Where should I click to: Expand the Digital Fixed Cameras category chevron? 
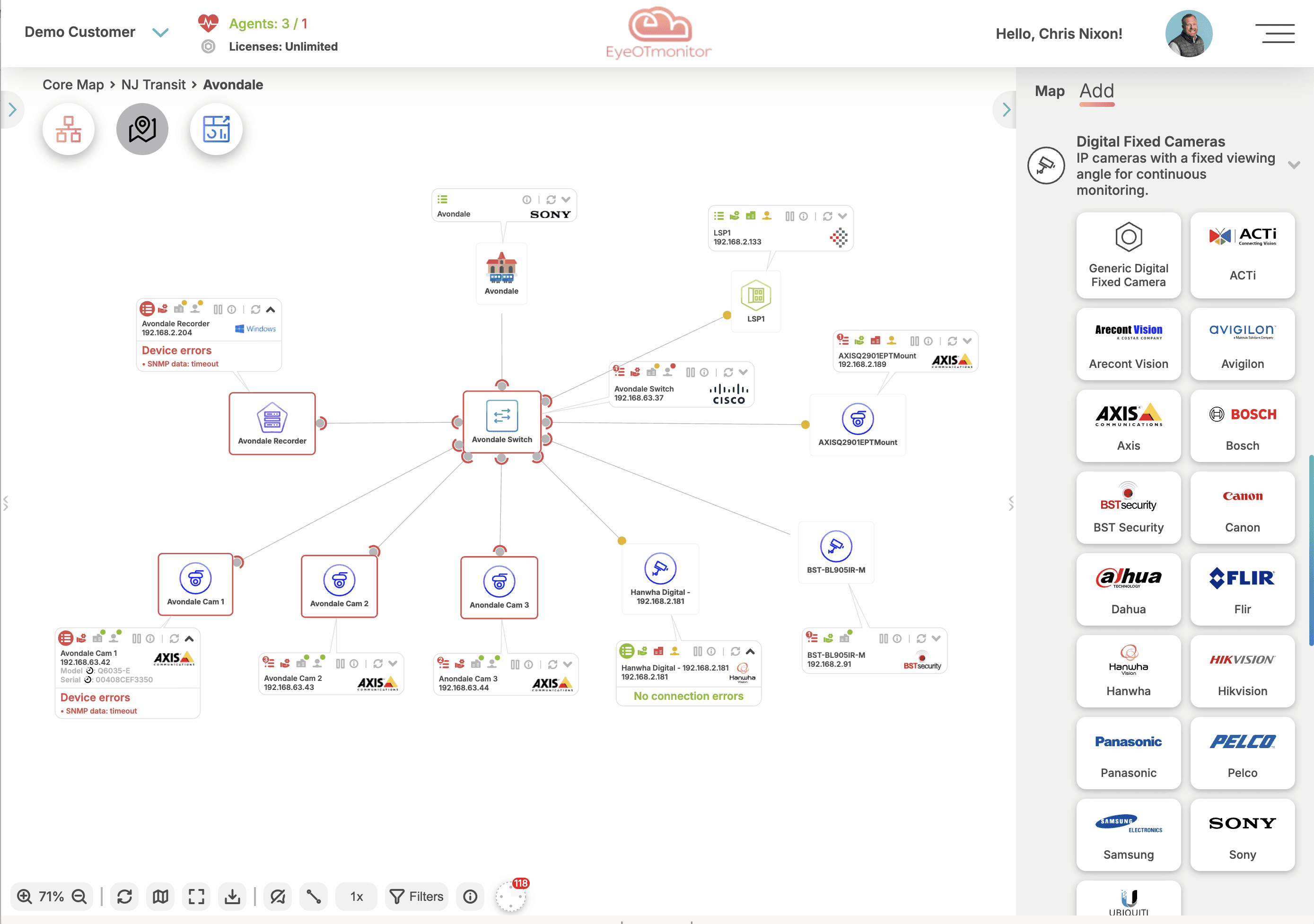click(1293, 166)
